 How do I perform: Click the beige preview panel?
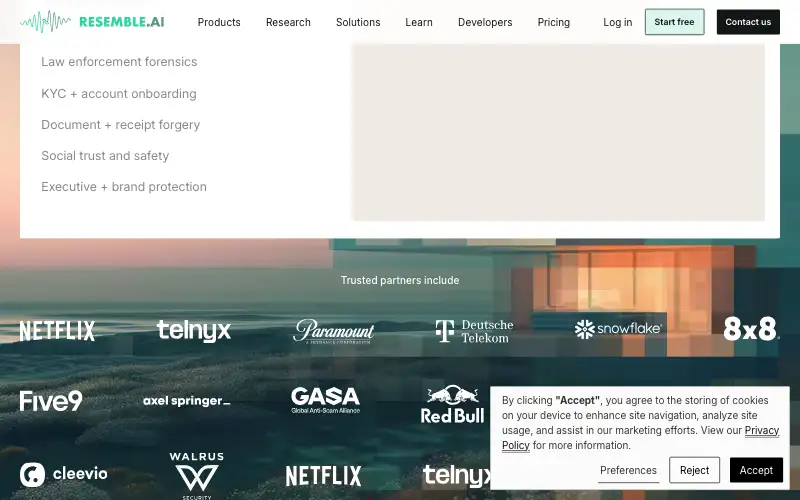tap(559, 132)
